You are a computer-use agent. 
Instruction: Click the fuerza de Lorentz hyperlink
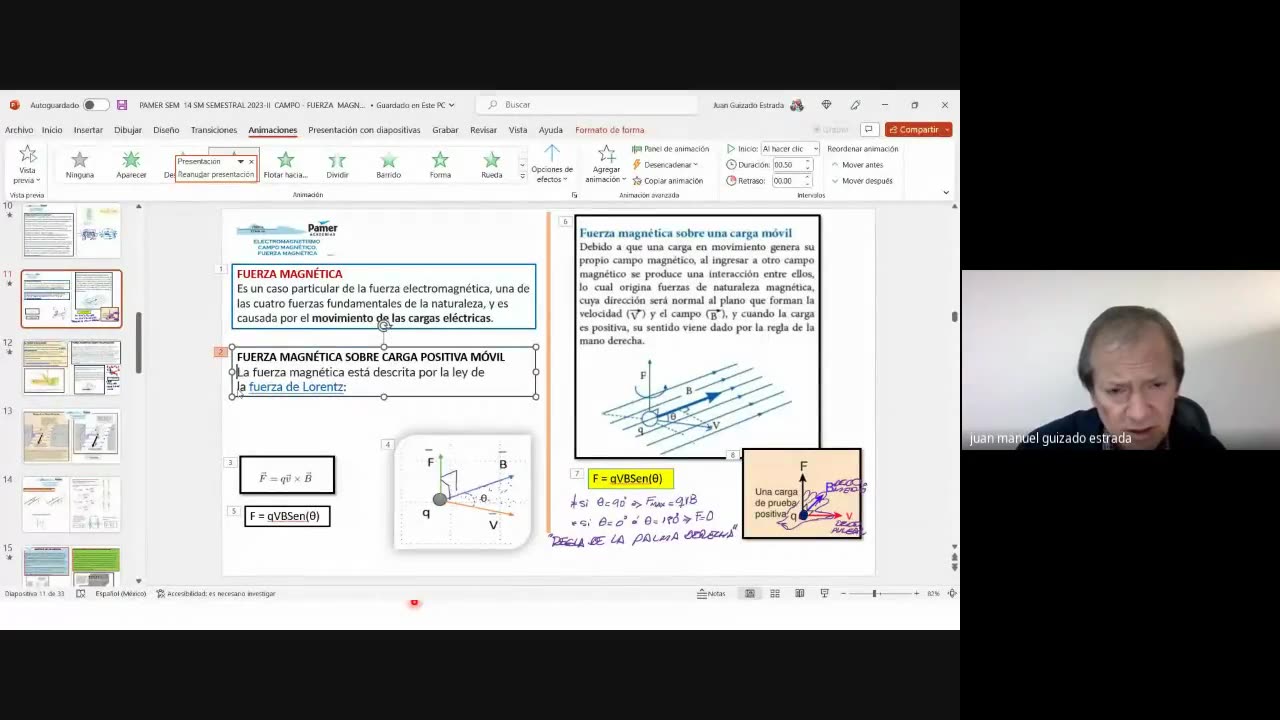(x=297, y=387)
